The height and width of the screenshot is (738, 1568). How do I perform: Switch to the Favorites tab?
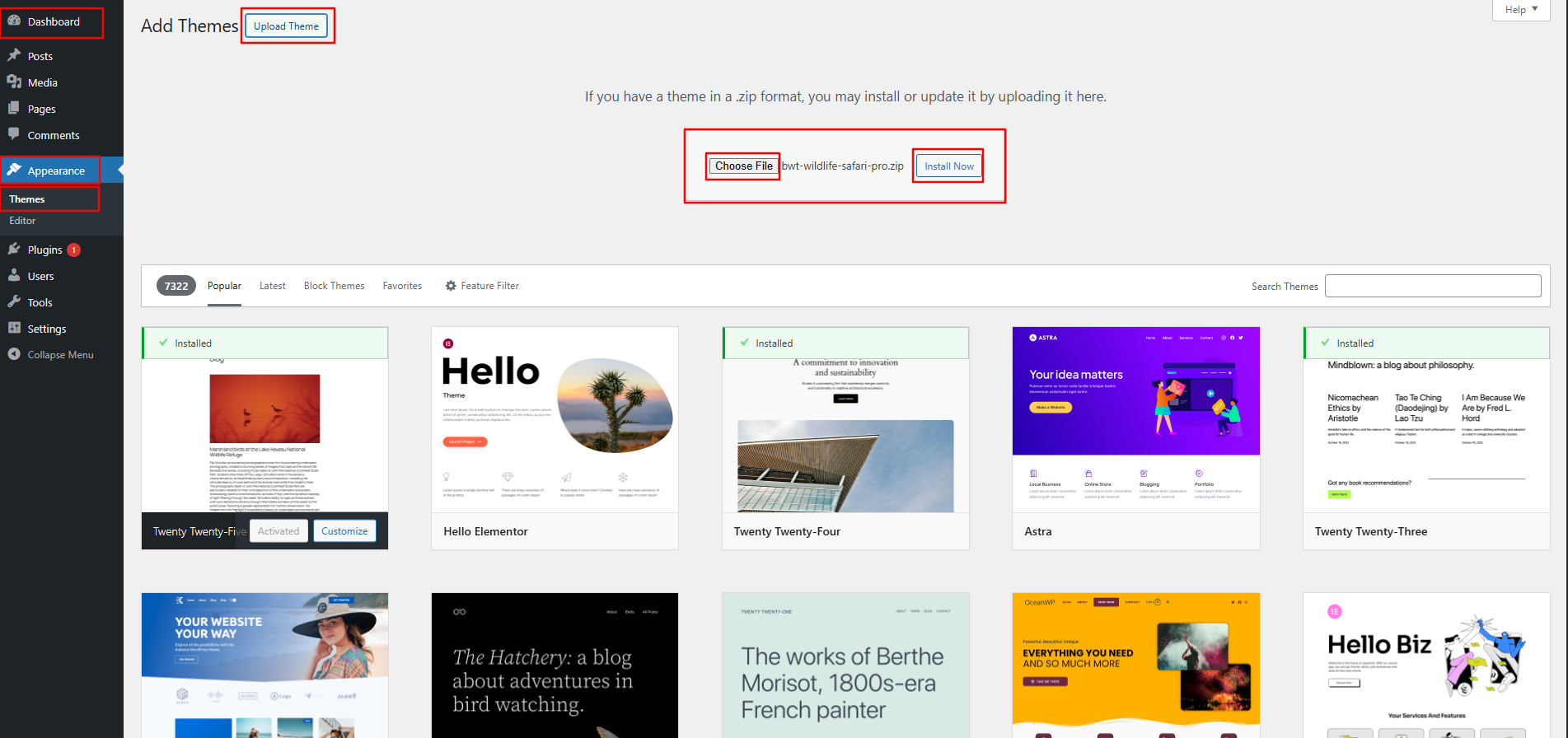click(x=402, y=286)
